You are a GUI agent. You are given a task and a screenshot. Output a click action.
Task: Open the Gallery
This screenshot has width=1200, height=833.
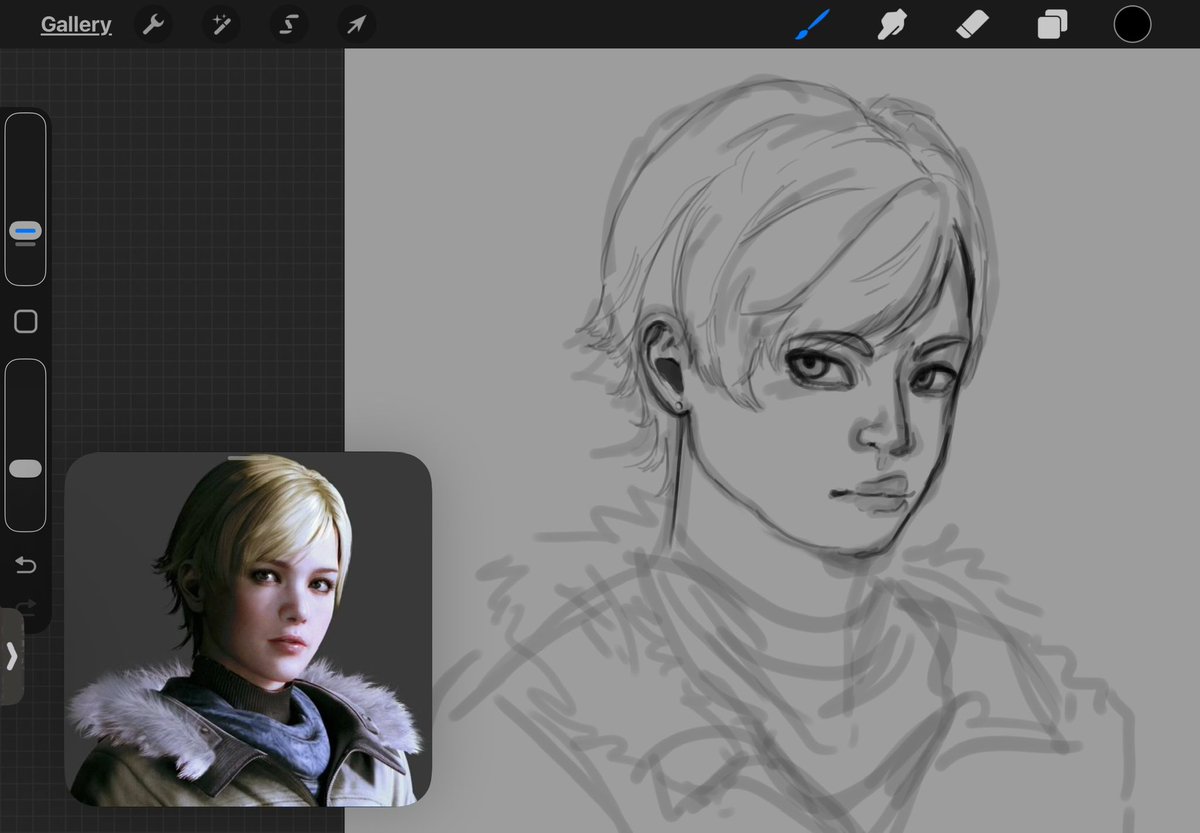coord(76,25)
